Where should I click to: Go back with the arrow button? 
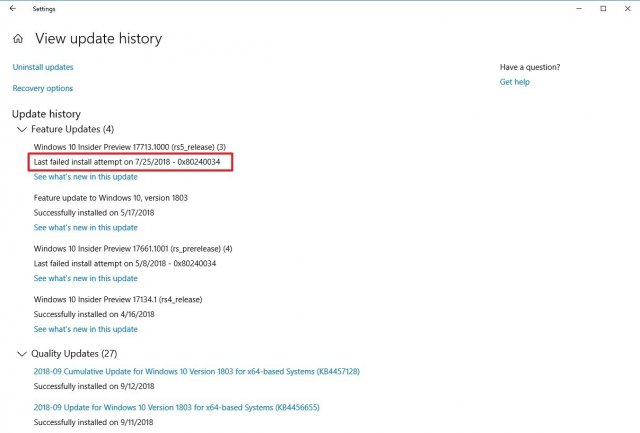13,8
